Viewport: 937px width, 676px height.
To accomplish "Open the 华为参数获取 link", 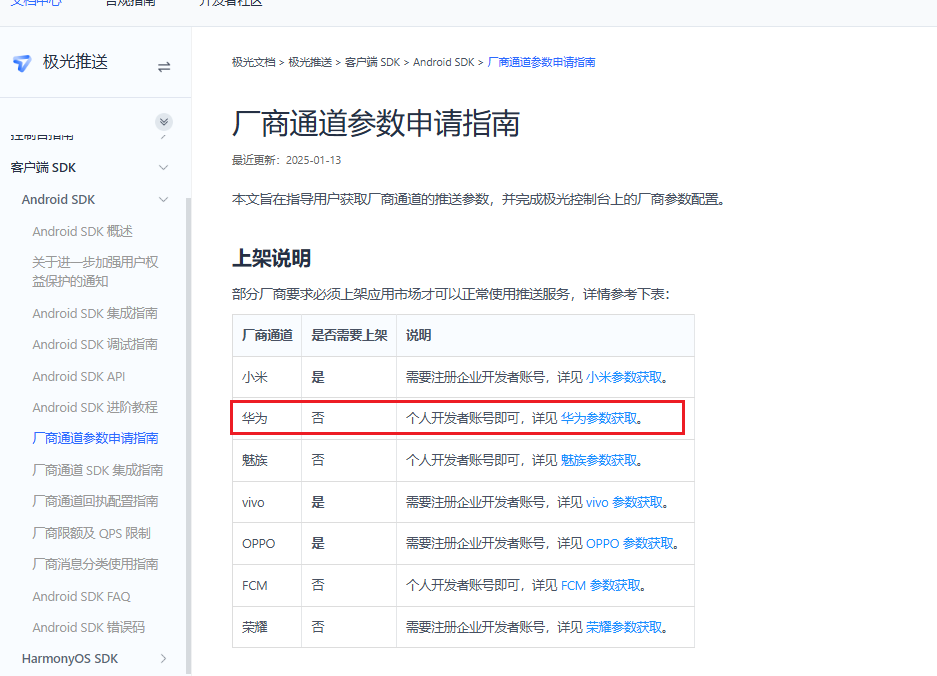I will click(599, 418).
